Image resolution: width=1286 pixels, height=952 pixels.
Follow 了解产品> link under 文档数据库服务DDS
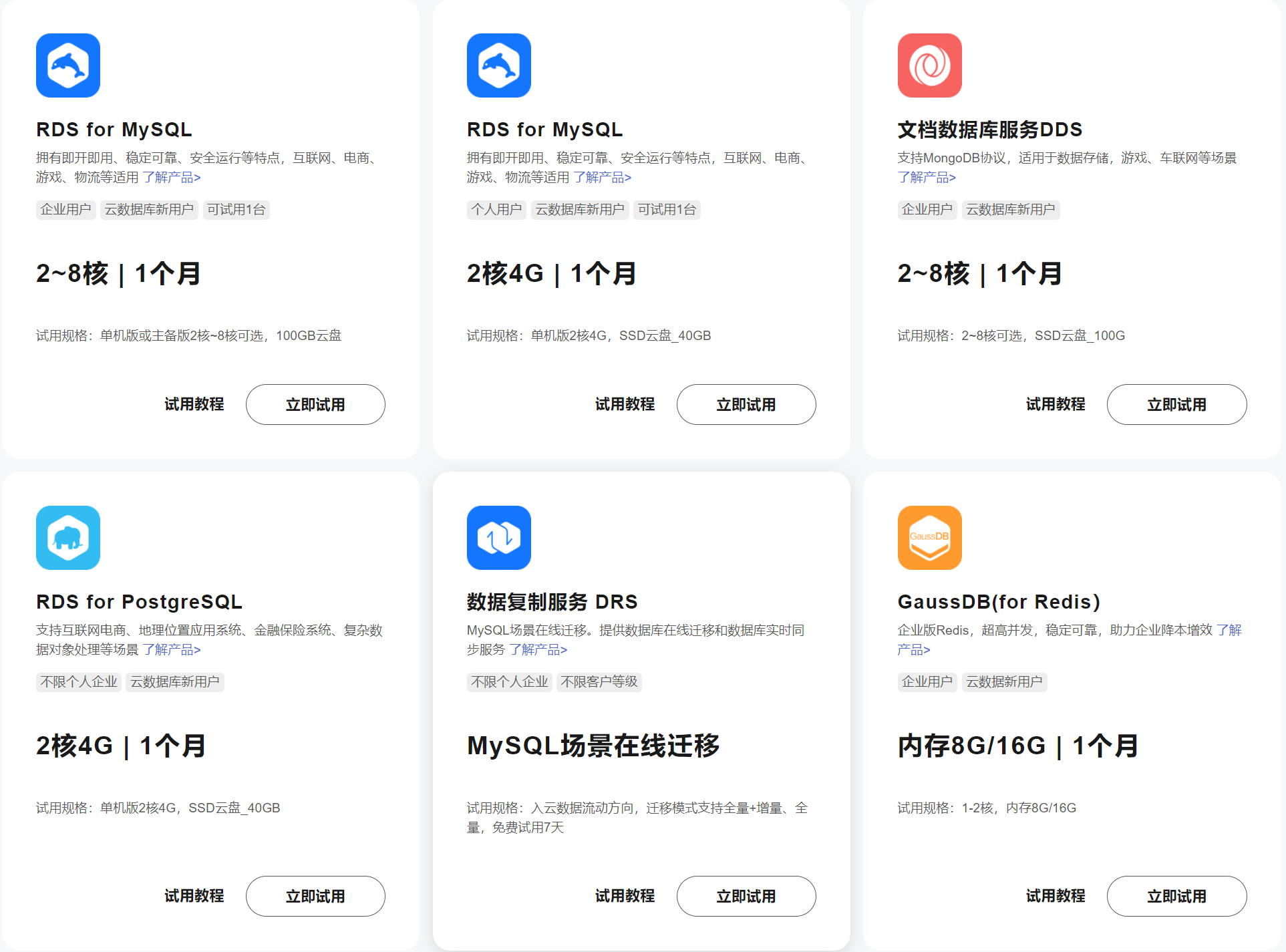pyautogui.click(x=927, y=177)
